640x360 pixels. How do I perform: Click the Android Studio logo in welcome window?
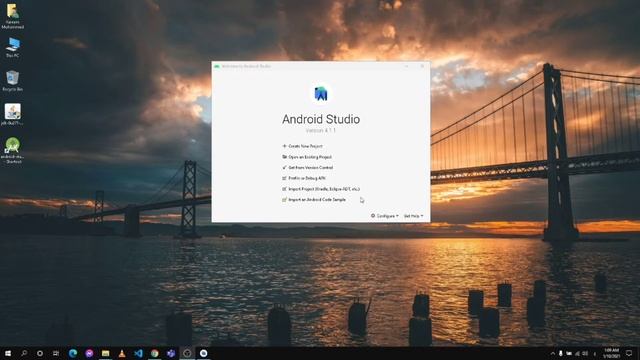coord(321,94)
